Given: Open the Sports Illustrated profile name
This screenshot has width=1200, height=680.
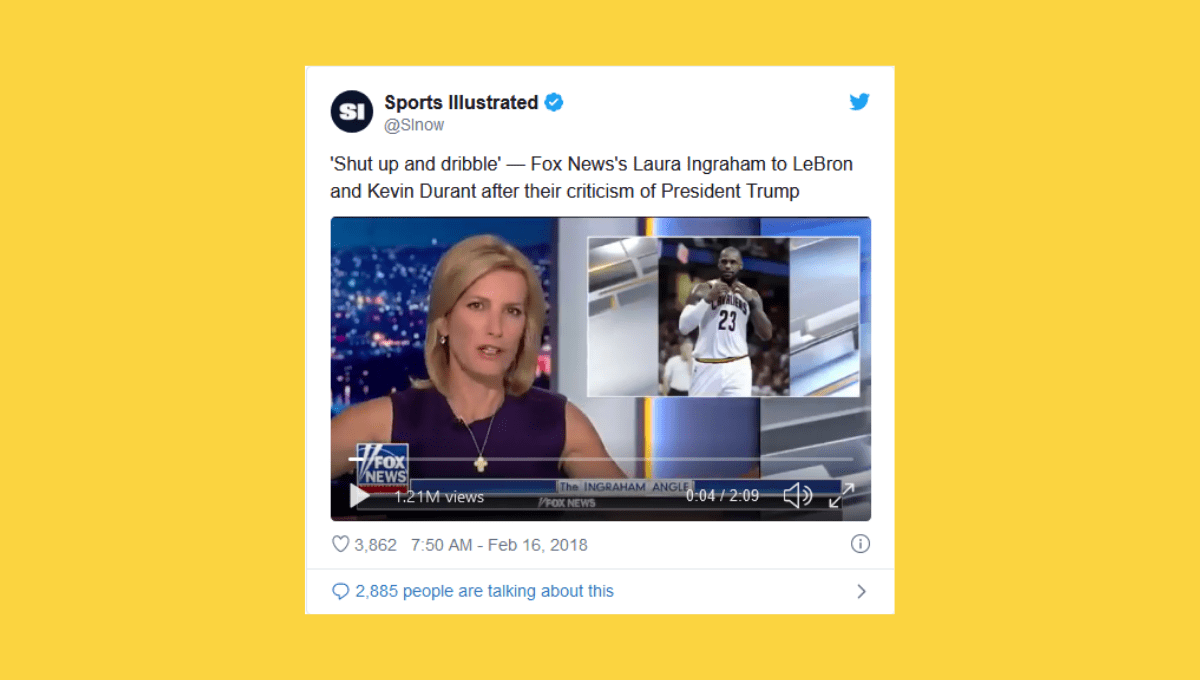Looking at the screenshot, I should 461,102.
